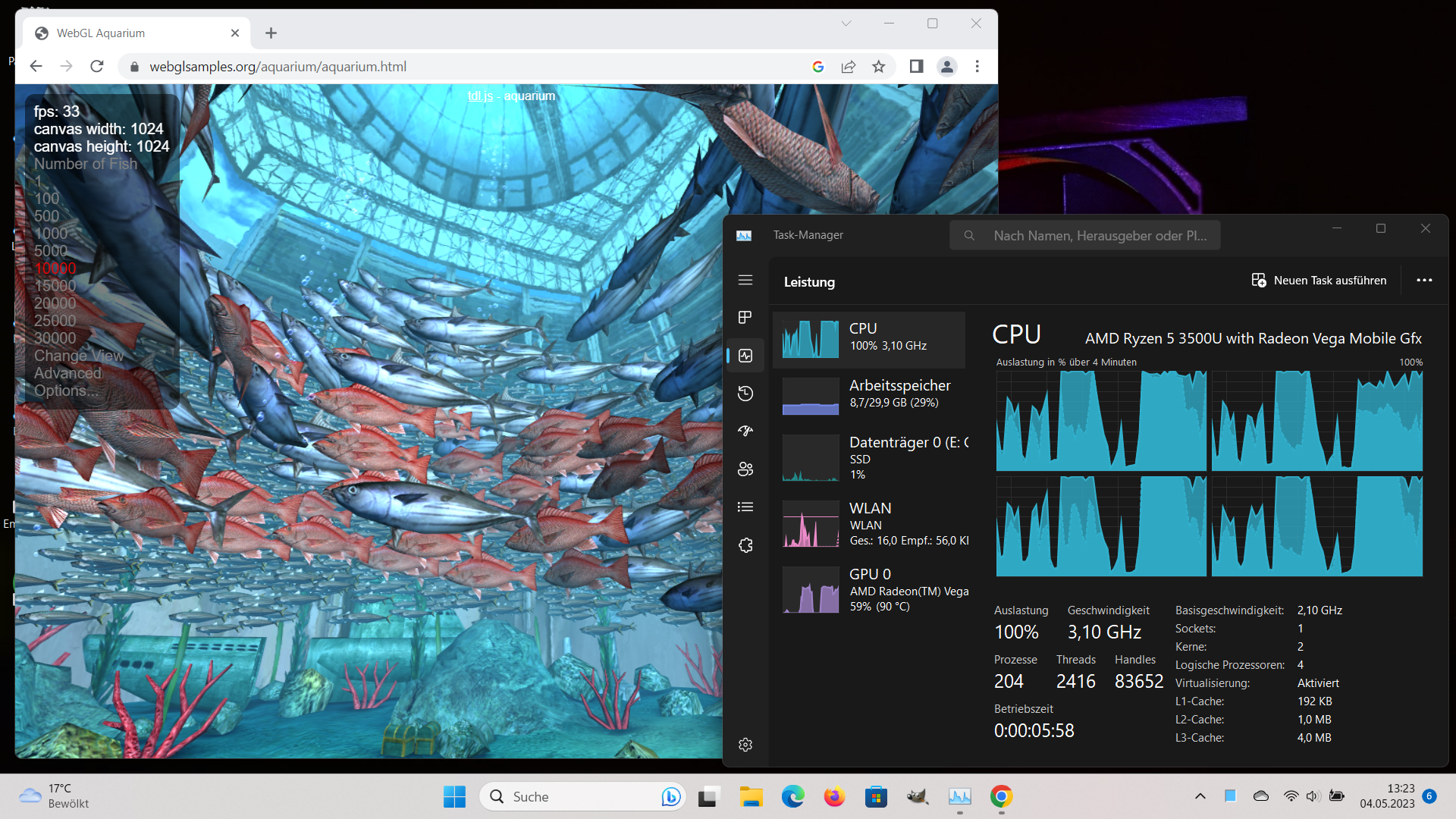Open the Processes page icon in sidebar
Viewport: 1456px width, 819px height.
745,317
